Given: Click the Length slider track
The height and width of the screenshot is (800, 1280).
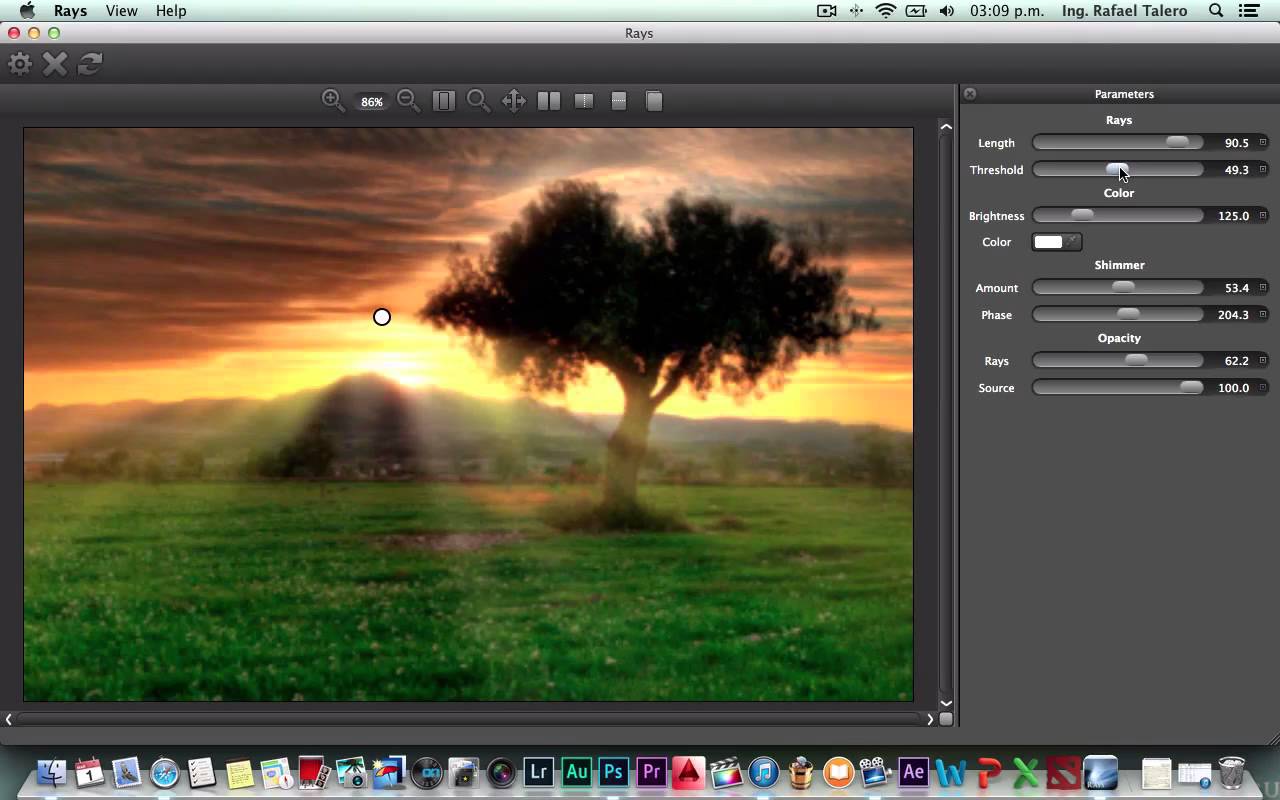Looking at the screenshot, I should [1118, 143].
